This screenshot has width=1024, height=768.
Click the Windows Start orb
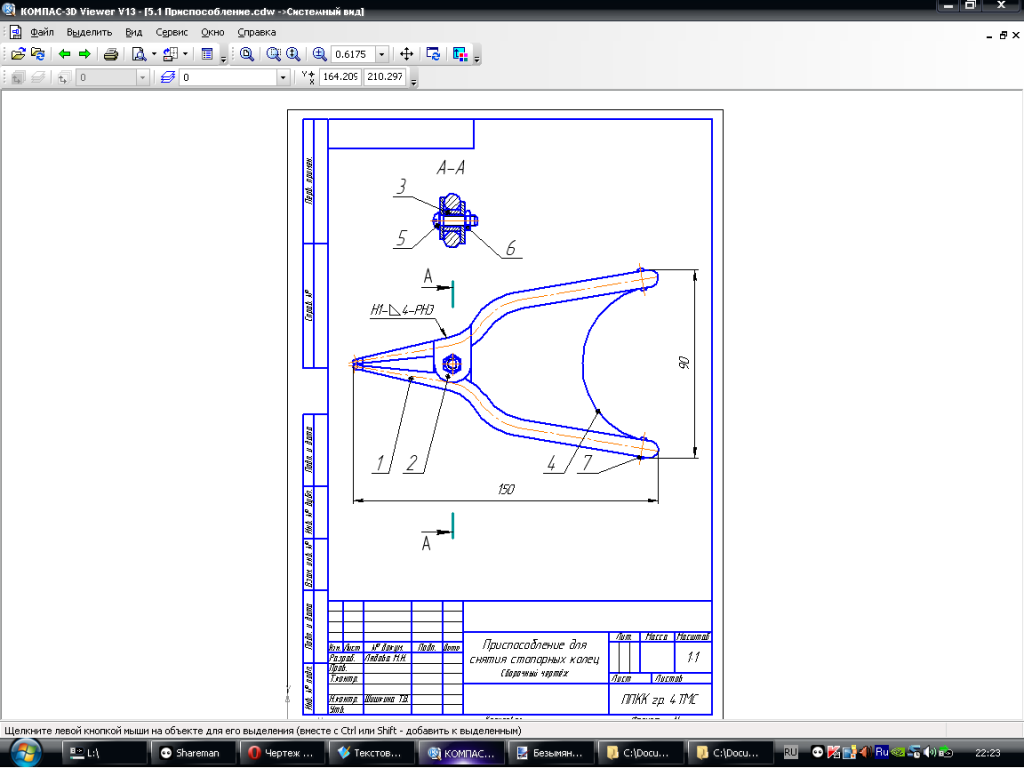pos(24,753)
